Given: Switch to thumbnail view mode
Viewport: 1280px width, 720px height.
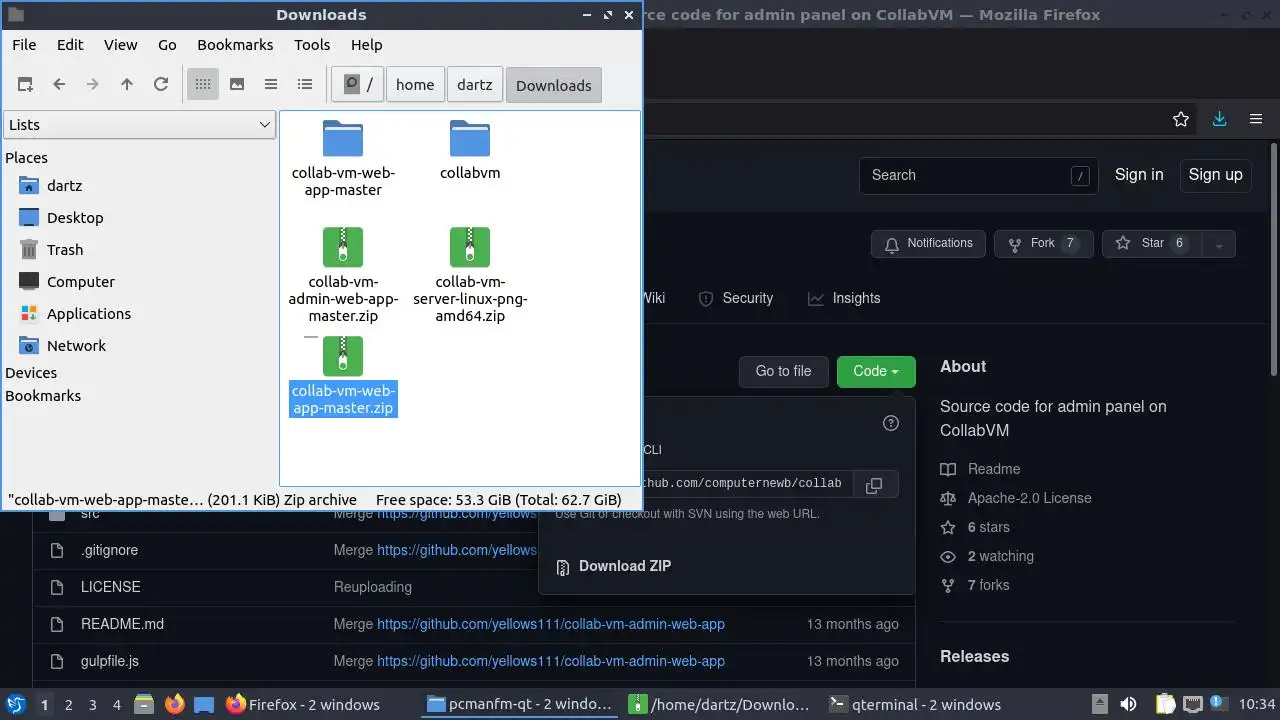Looking at the screenshot, I should click(x=237, y=85).
